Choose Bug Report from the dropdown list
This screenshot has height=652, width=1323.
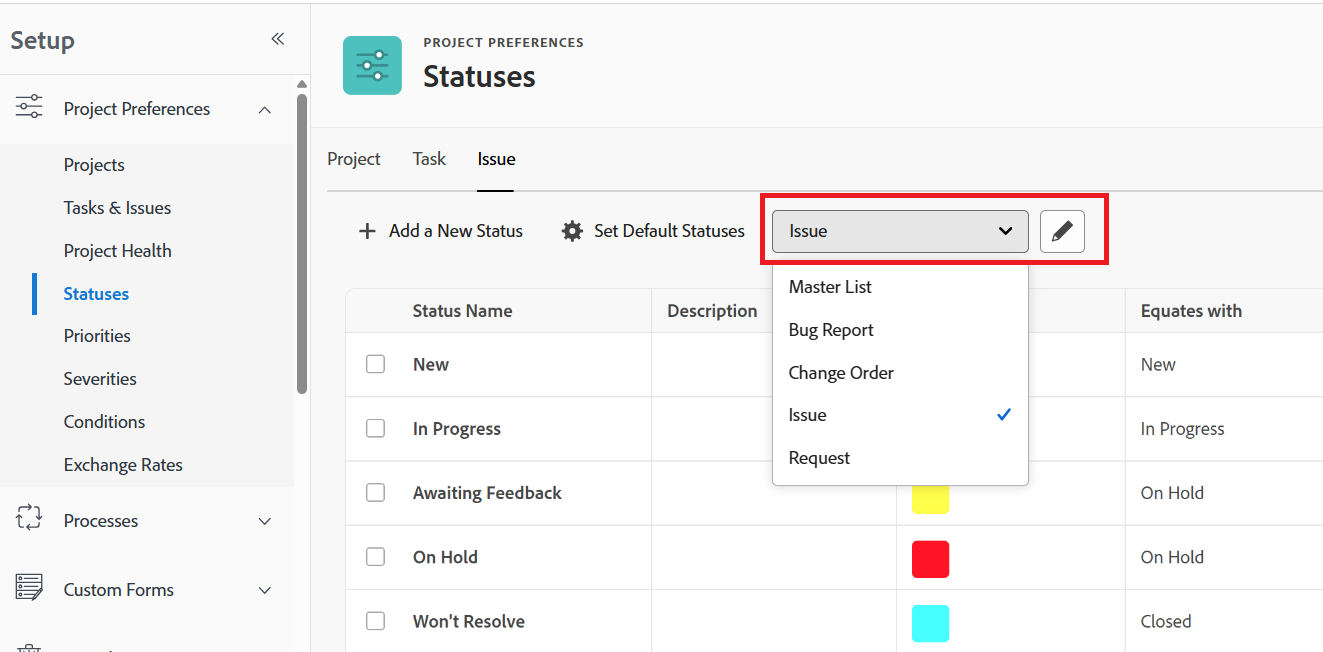tap(831, 330)
